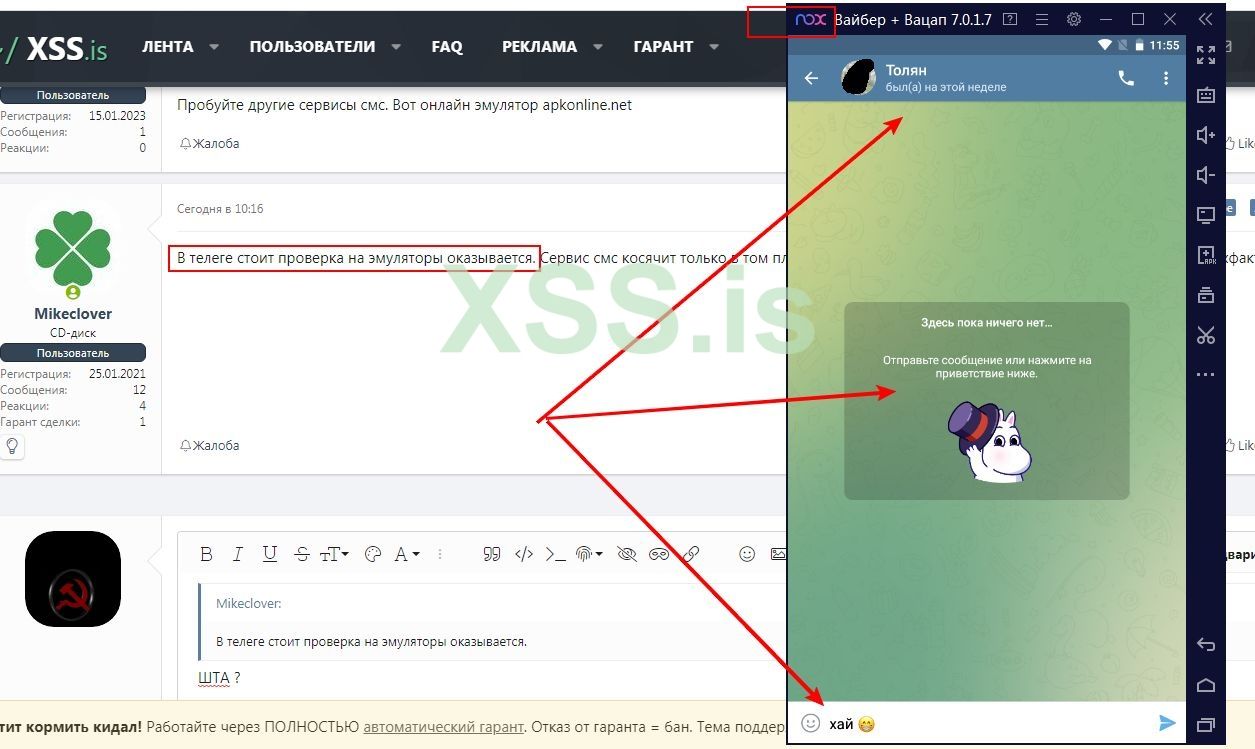This screenshot has height=749, width=1255.
Task: Open РЕКЛАМА menu in navbar
Action: click(x=539, y=46)
